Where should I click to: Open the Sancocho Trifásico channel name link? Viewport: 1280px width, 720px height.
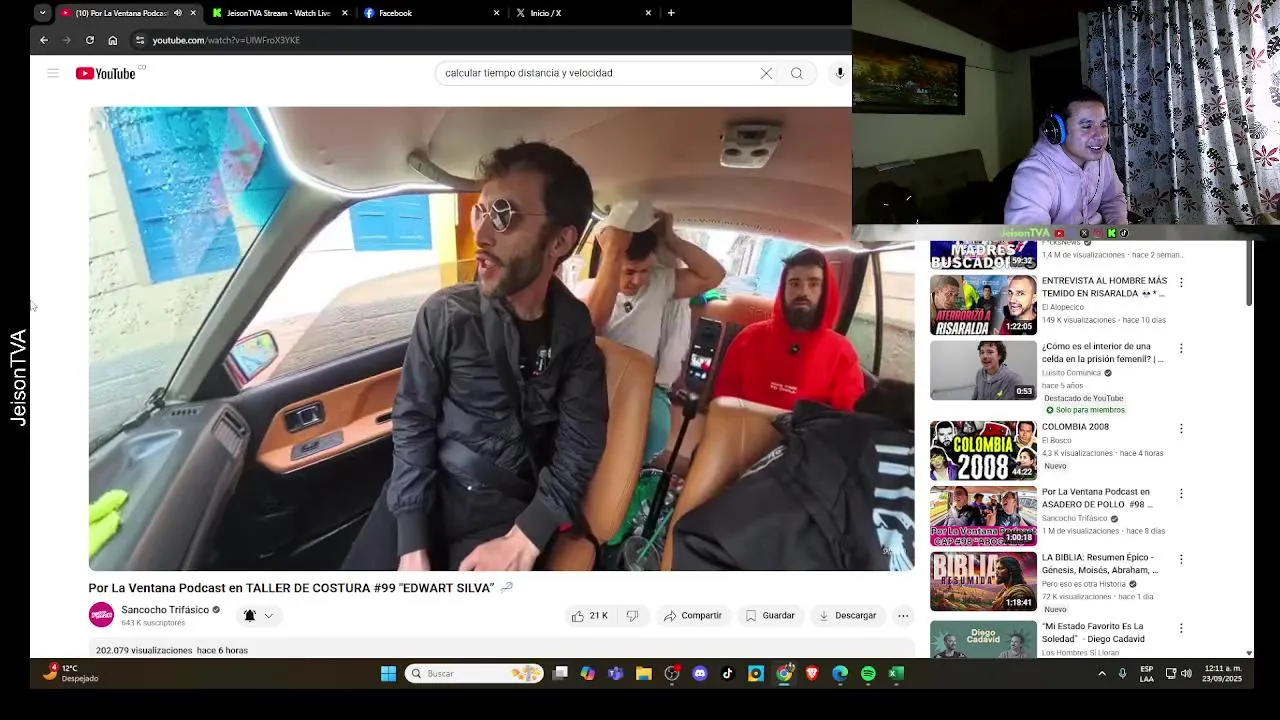pyautogui.click(x=165, y=610)
